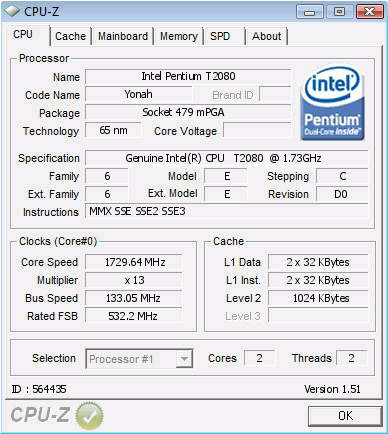Viewport: 388px width, 434px height.
Task: Click the Specification text field
Action: click(x=227, y=158)
